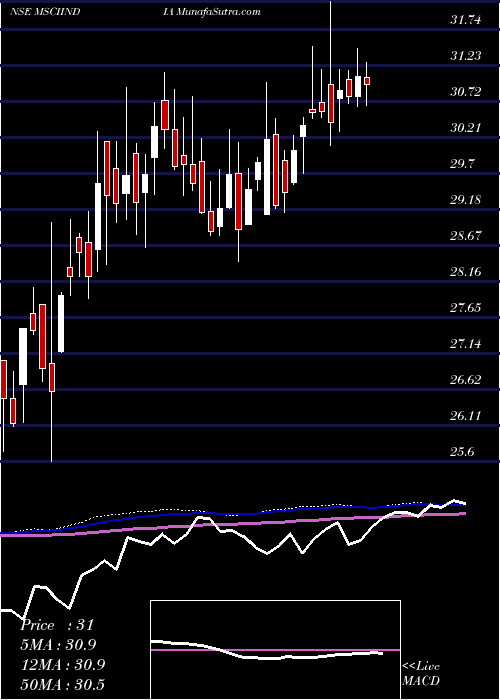Viewport: 500px width, 700px height.
Task: Select the 28.16 price axis label
Action: (466, 271)
